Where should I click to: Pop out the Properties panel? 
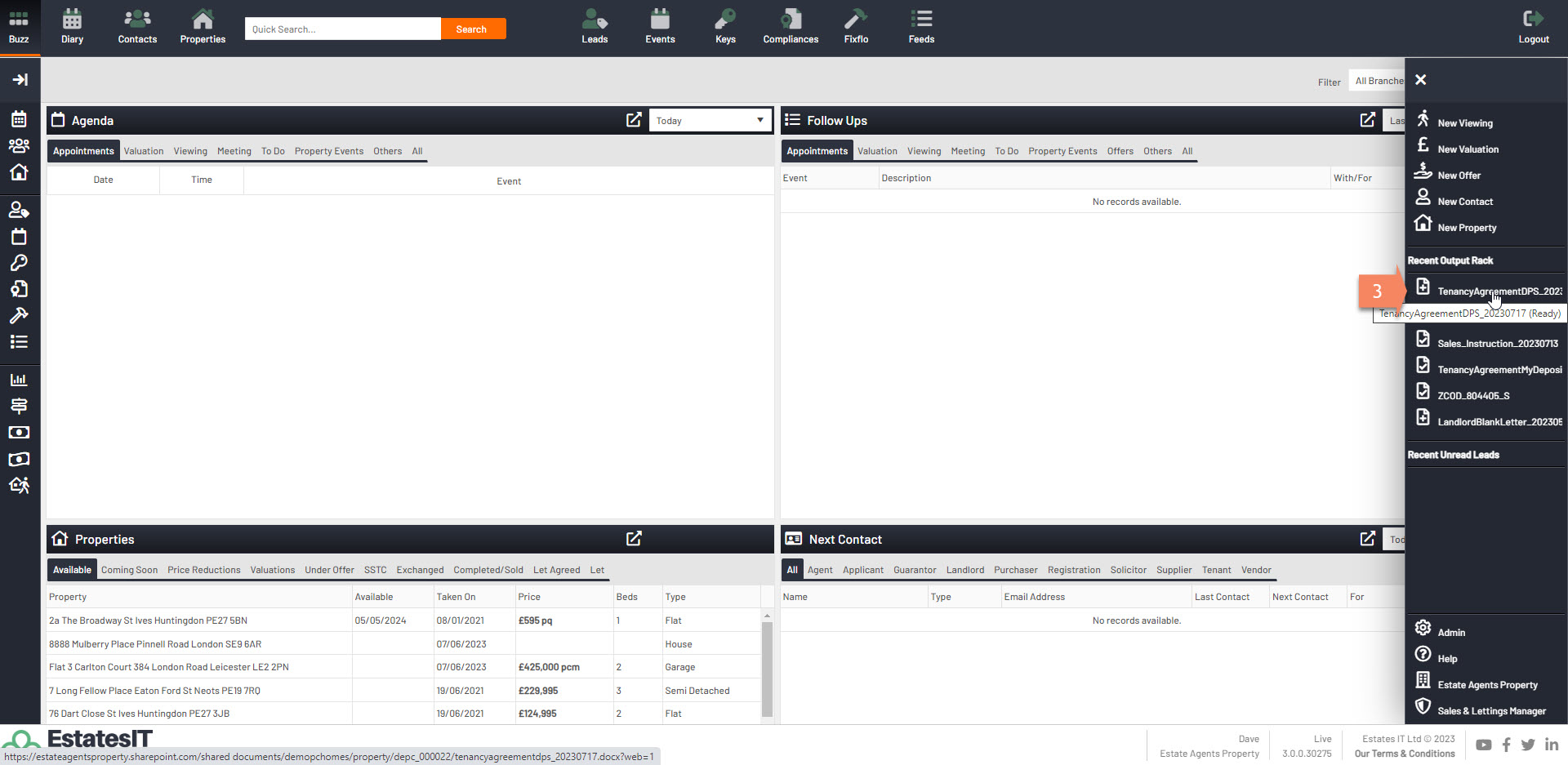(x=634, y=539)
